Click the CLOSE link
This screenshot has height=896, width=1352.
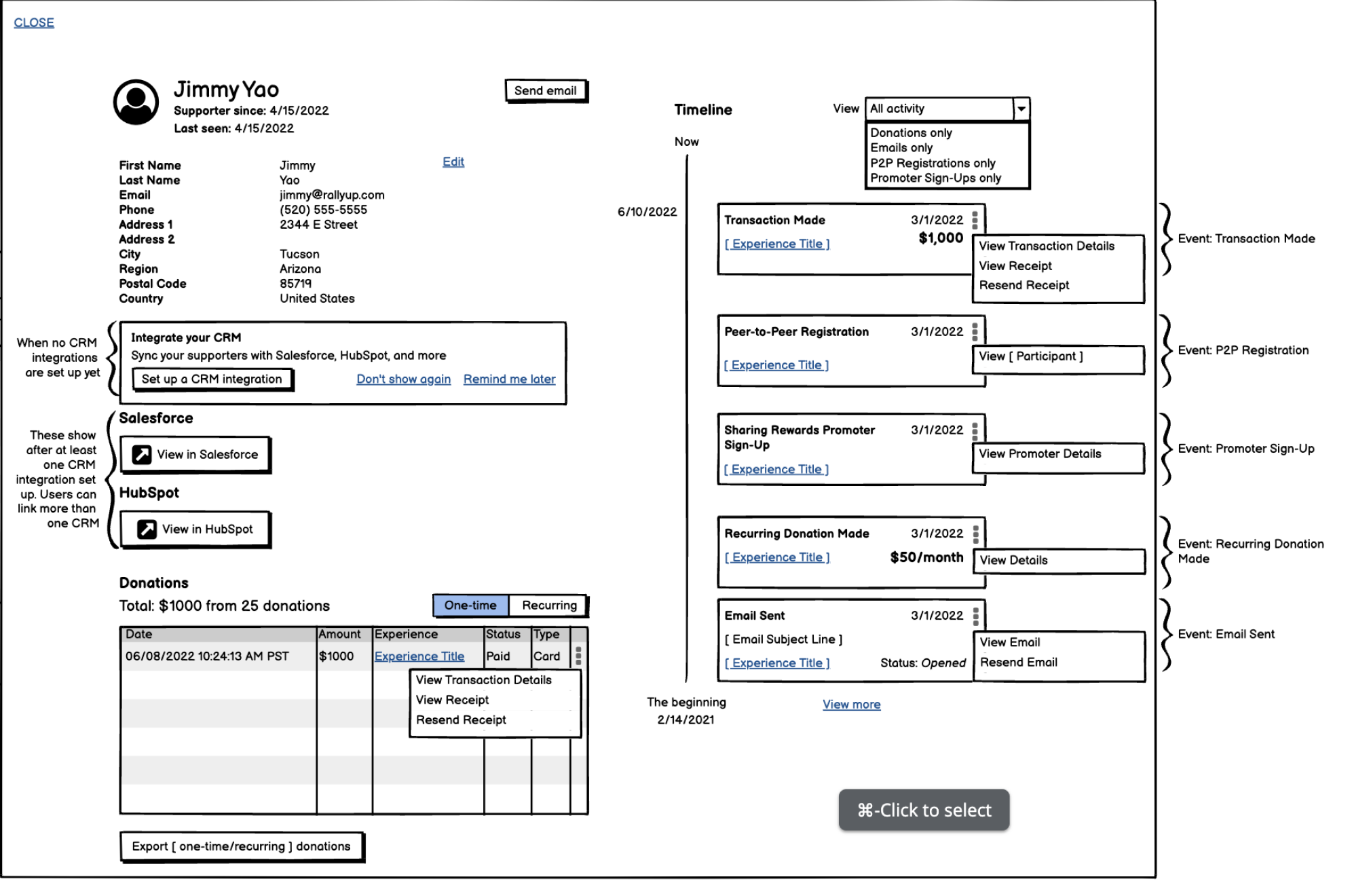pos(34,22)
